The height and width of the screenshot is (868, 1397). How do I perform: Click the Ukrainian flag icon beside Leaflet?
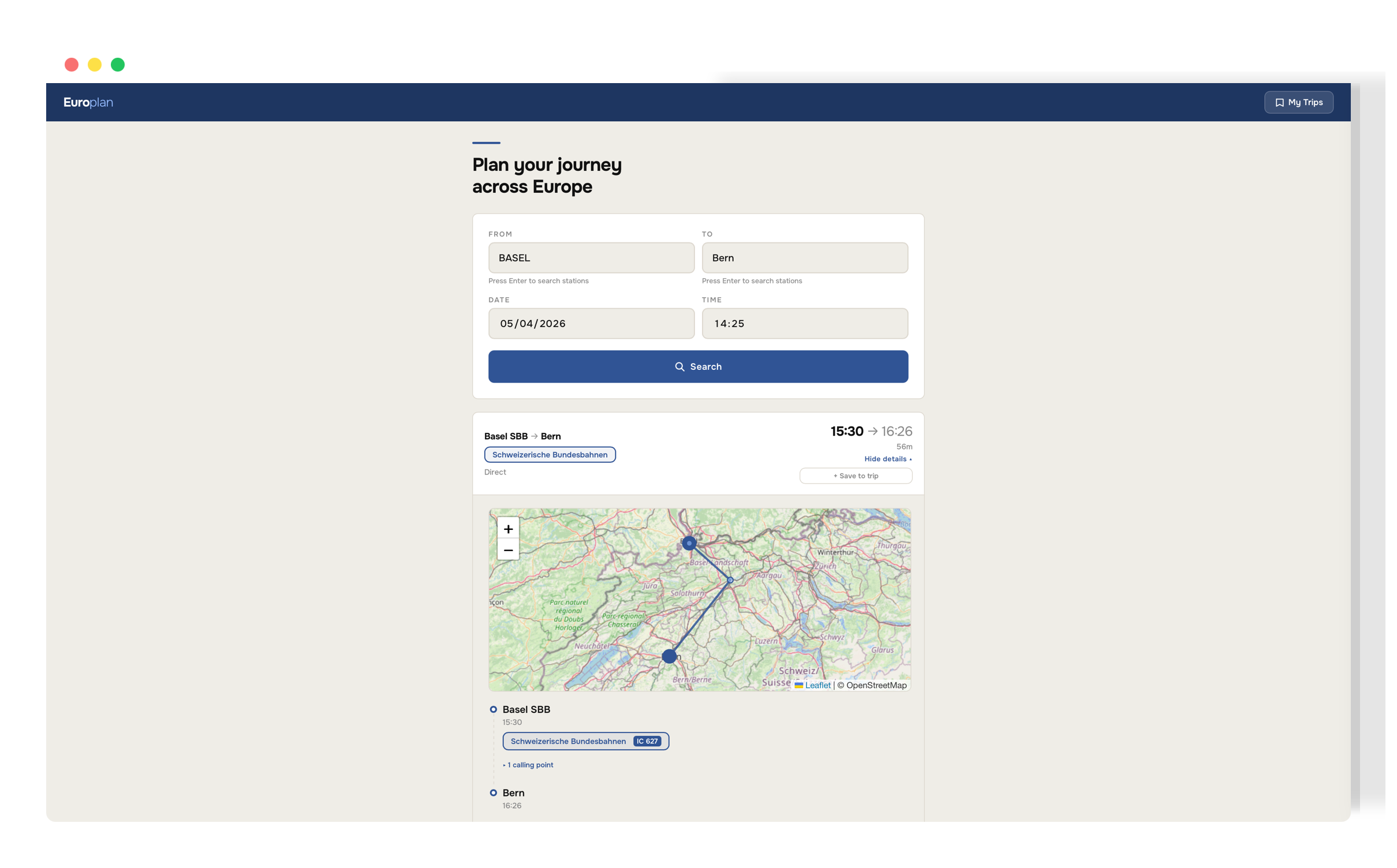click(798, 685)
